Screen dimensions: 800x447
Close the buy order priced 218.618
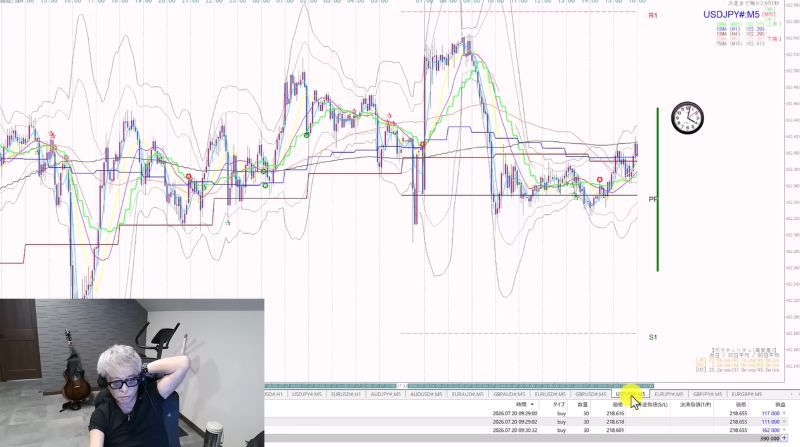[785, 422]
